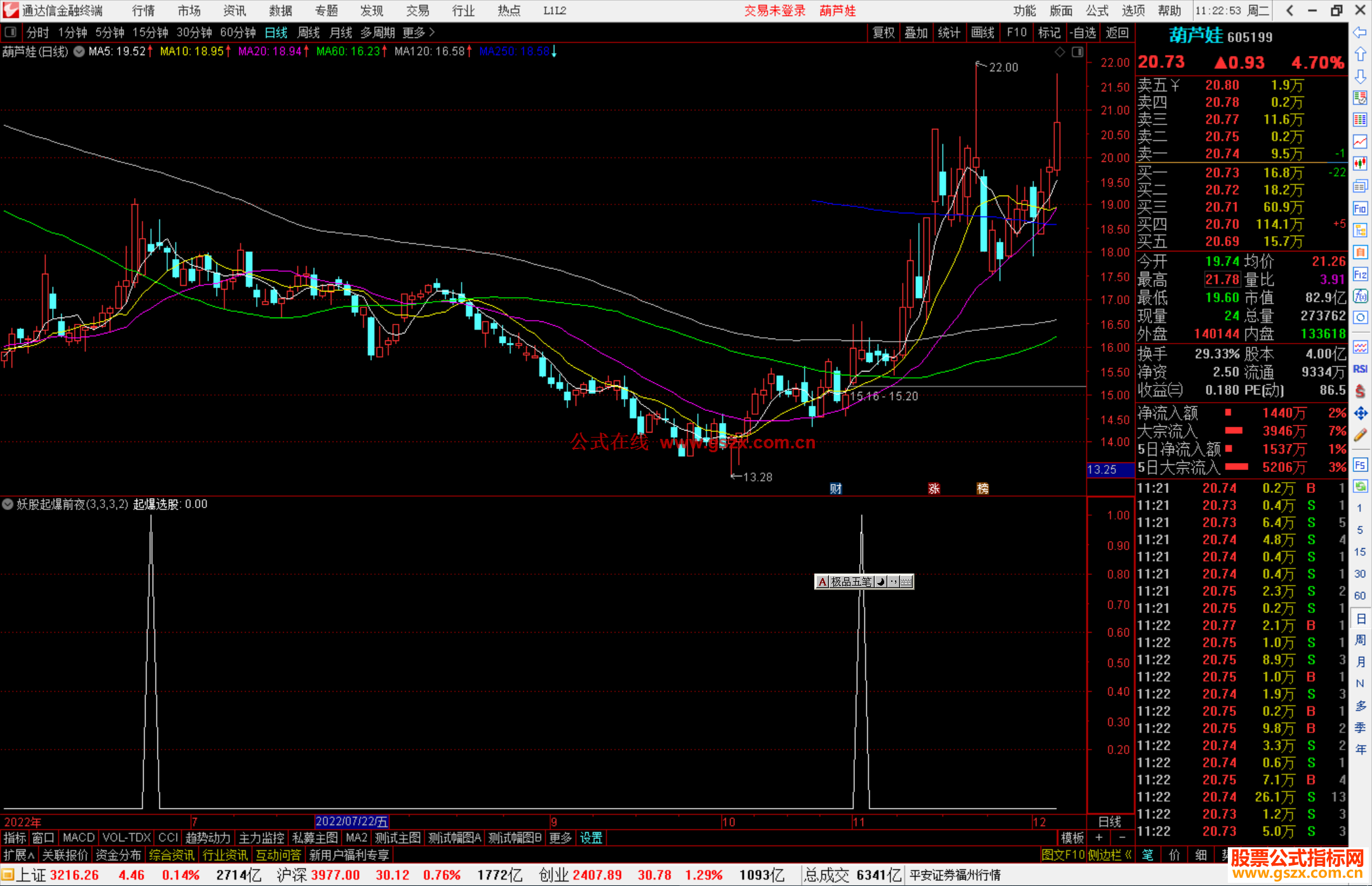Image resolution: width=1372 pixels, height=886 pixels.
Task: Click the RSI indicator icon in sidebar
Action: click(1360, 369)
